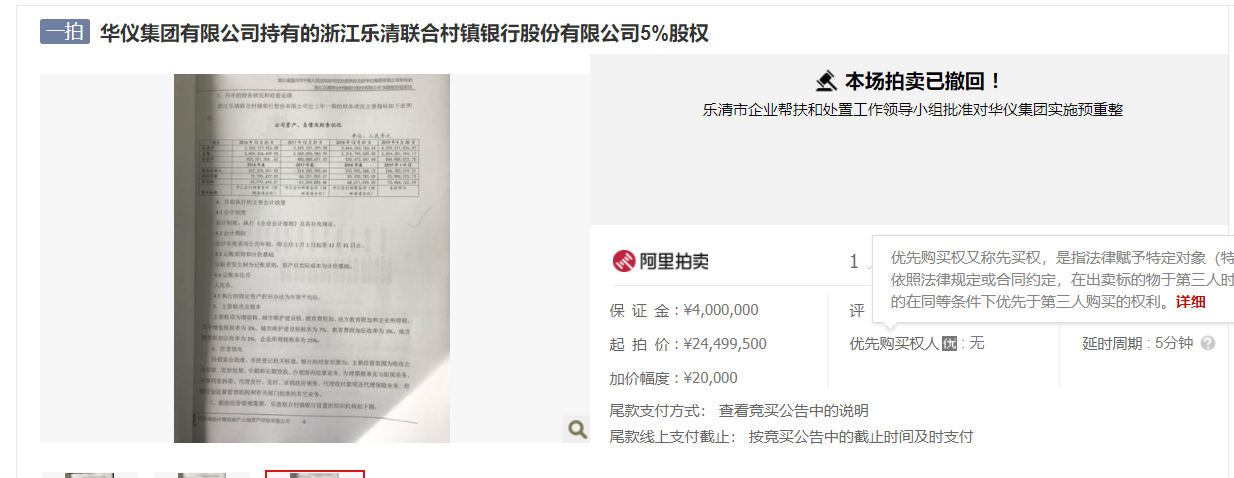Image resolution: width=1234 pixels, height=478 pixels.
Task: Click the 保证金 ¥4,000,000 amount
Action: click(x=721, y=310)
